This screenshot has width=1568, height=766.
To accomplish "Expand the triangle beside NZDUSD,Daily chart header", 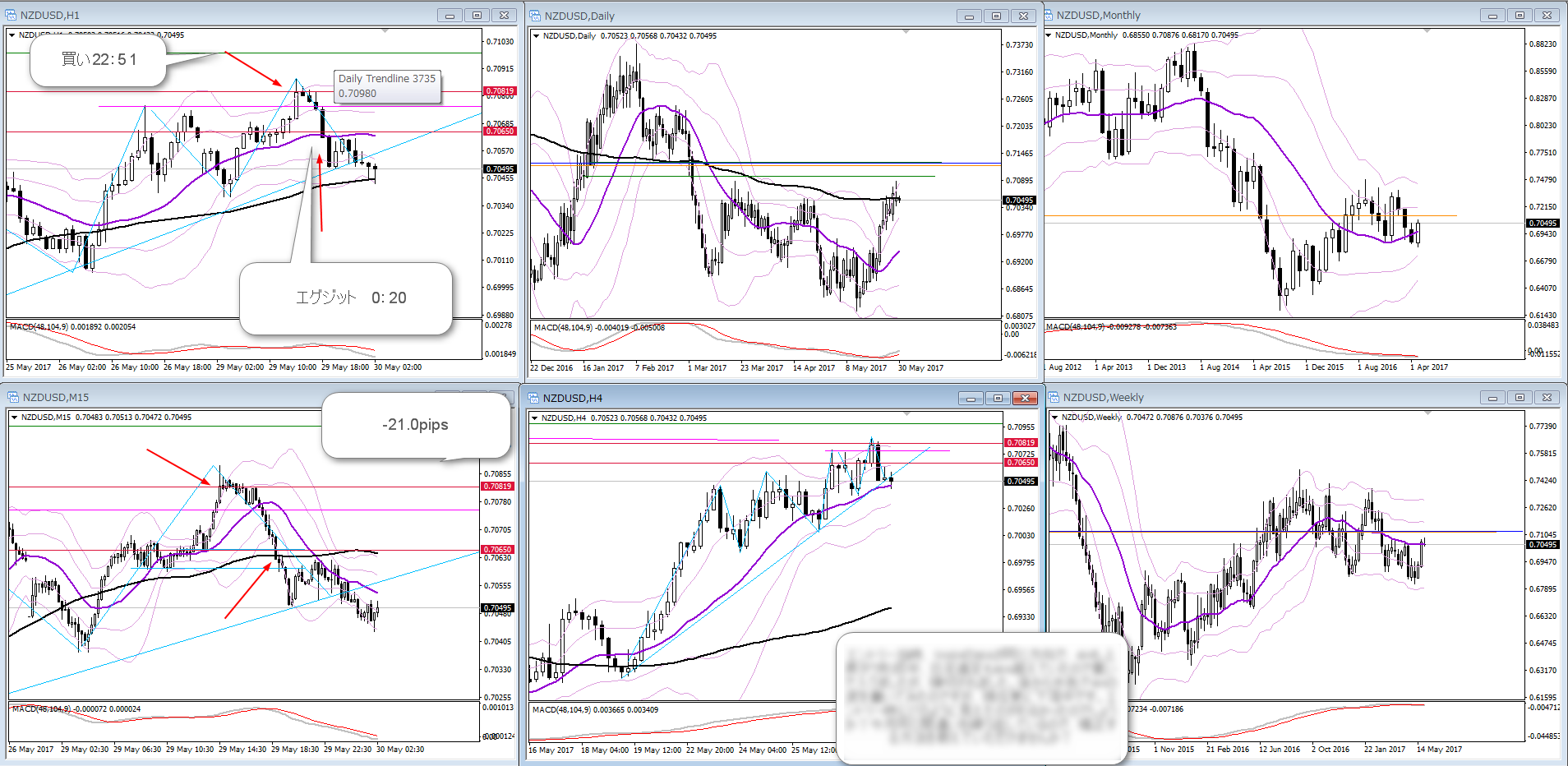I will coord(536,36).
